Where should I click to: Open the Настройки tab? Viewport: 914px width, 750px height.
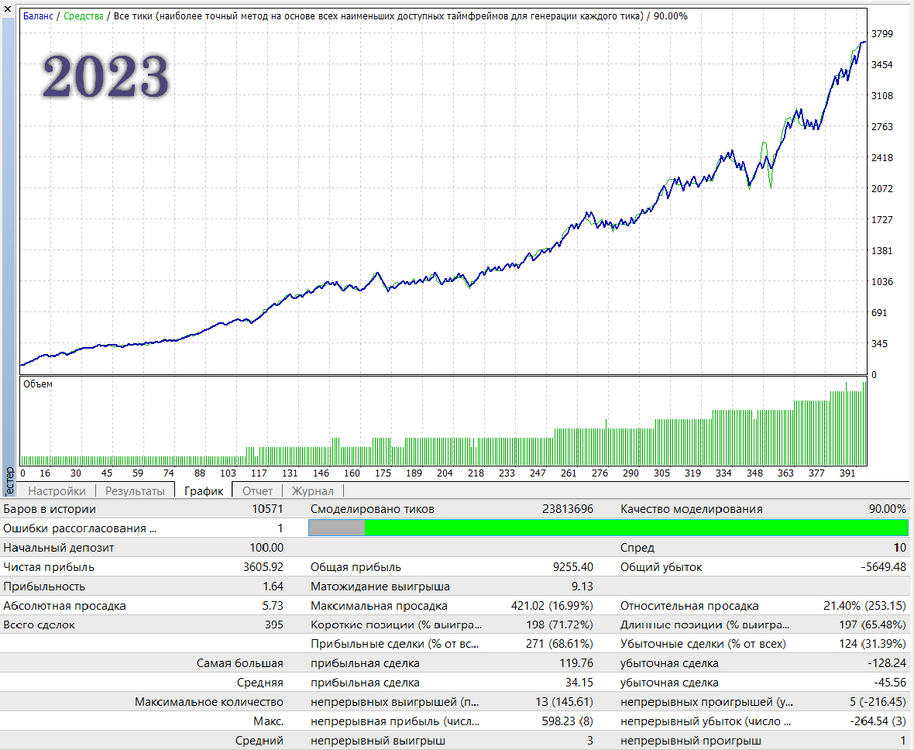click(x=57, y=491)
